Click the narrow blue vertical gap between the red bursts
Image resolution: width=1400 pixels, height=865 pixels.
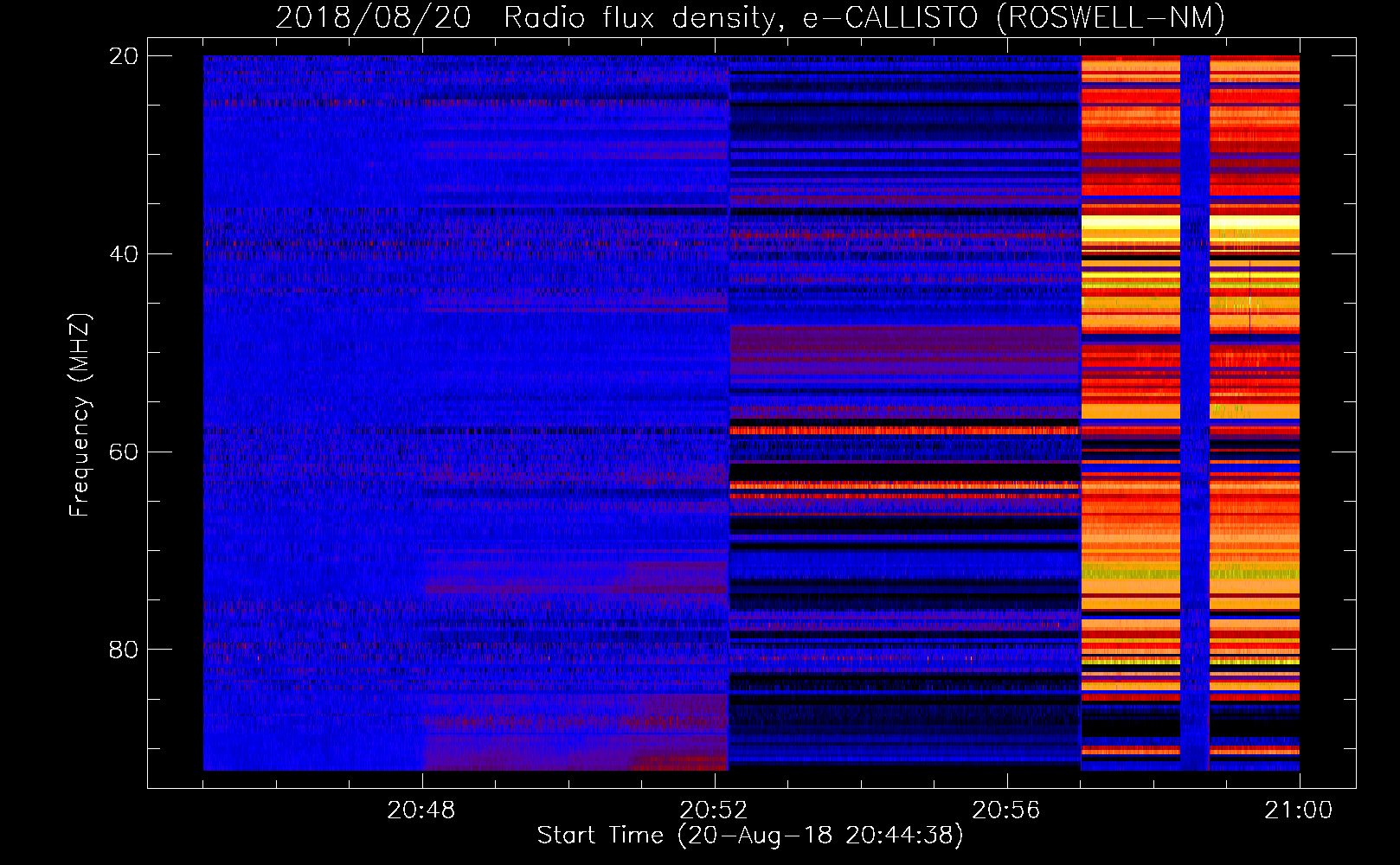pyautogui.click(x=1195, y=413)
